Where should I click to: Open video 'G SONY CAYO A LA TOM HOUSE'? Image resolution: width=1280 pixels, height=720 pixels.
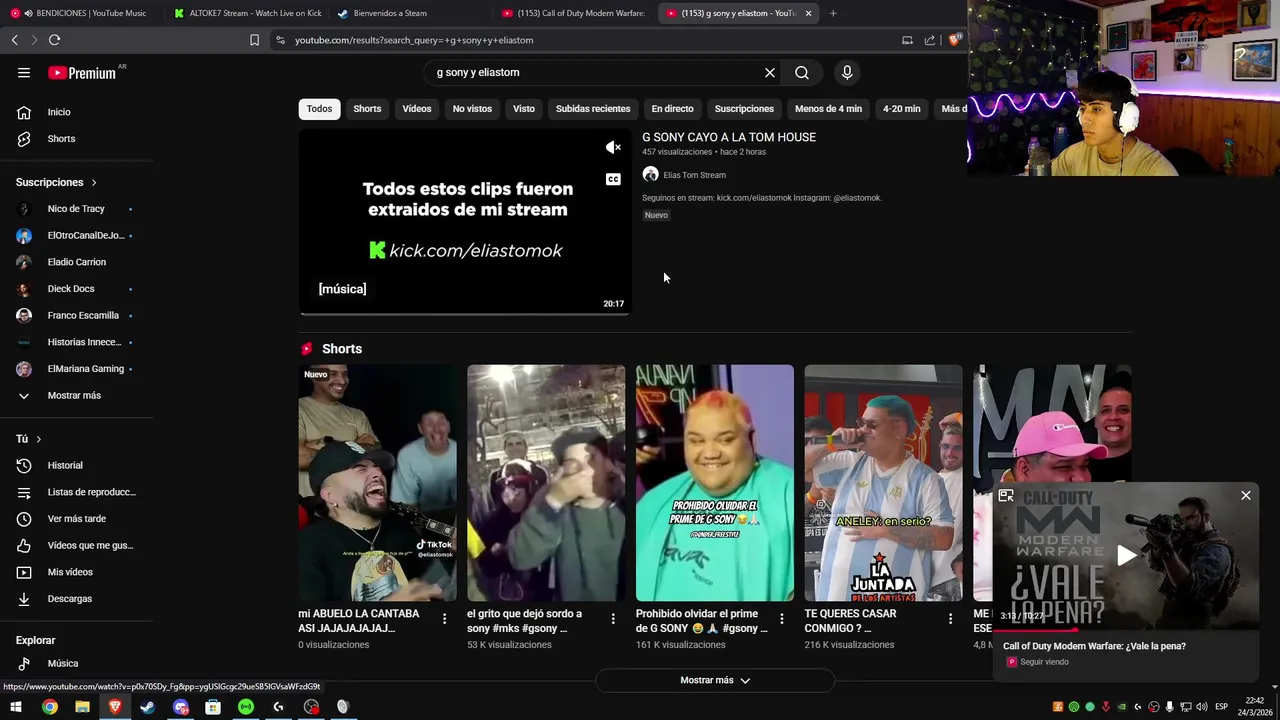point(729,137)
